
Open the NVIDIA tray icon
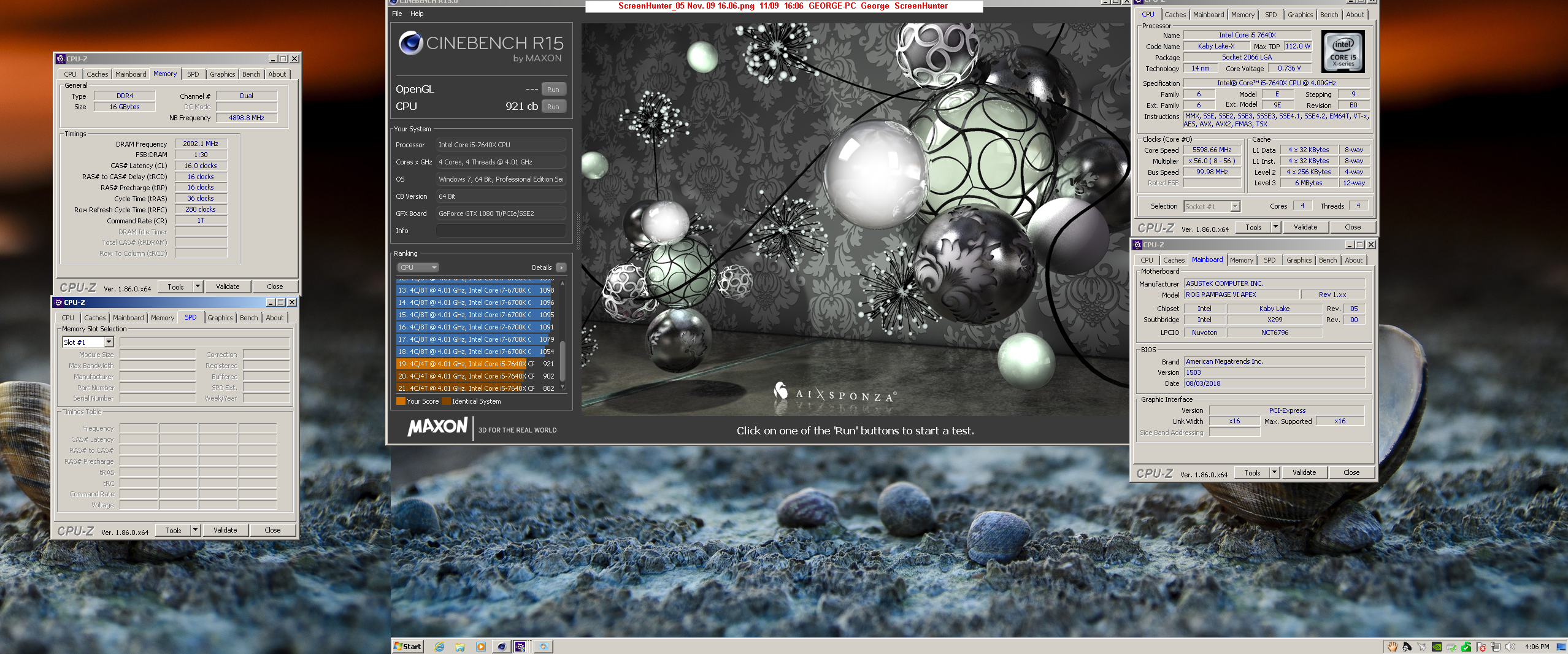click(x=1436, y=647)
